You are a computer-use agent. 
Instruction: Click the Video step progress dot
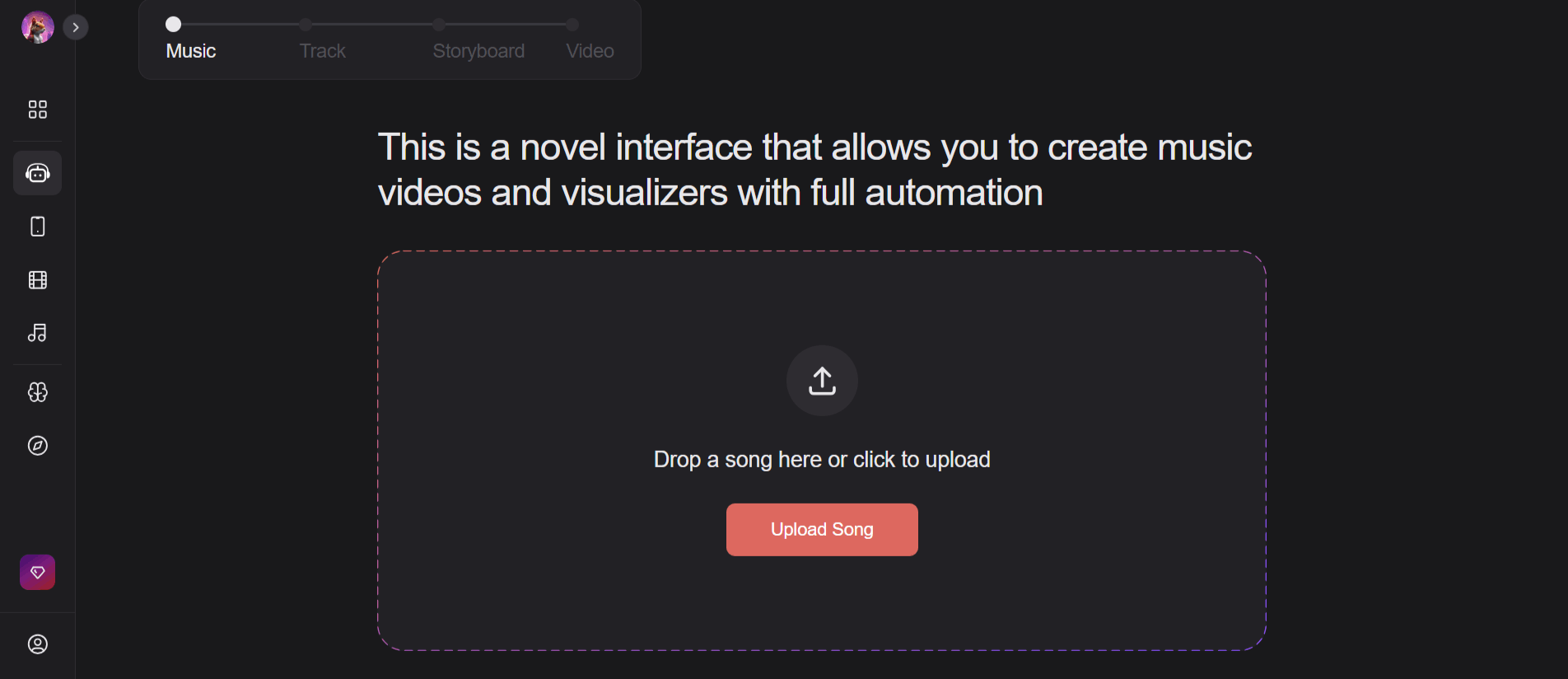coord(572,25)
